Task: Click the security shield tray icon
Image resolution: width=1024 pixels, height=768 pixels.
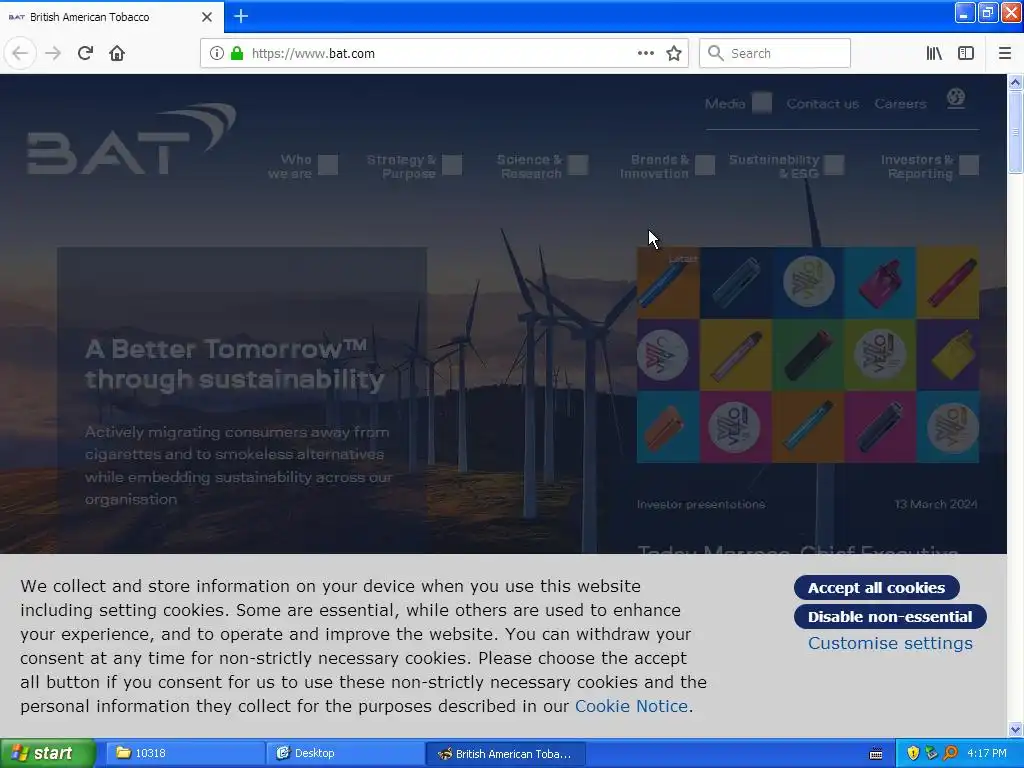Action: click(x=913, y=753)
